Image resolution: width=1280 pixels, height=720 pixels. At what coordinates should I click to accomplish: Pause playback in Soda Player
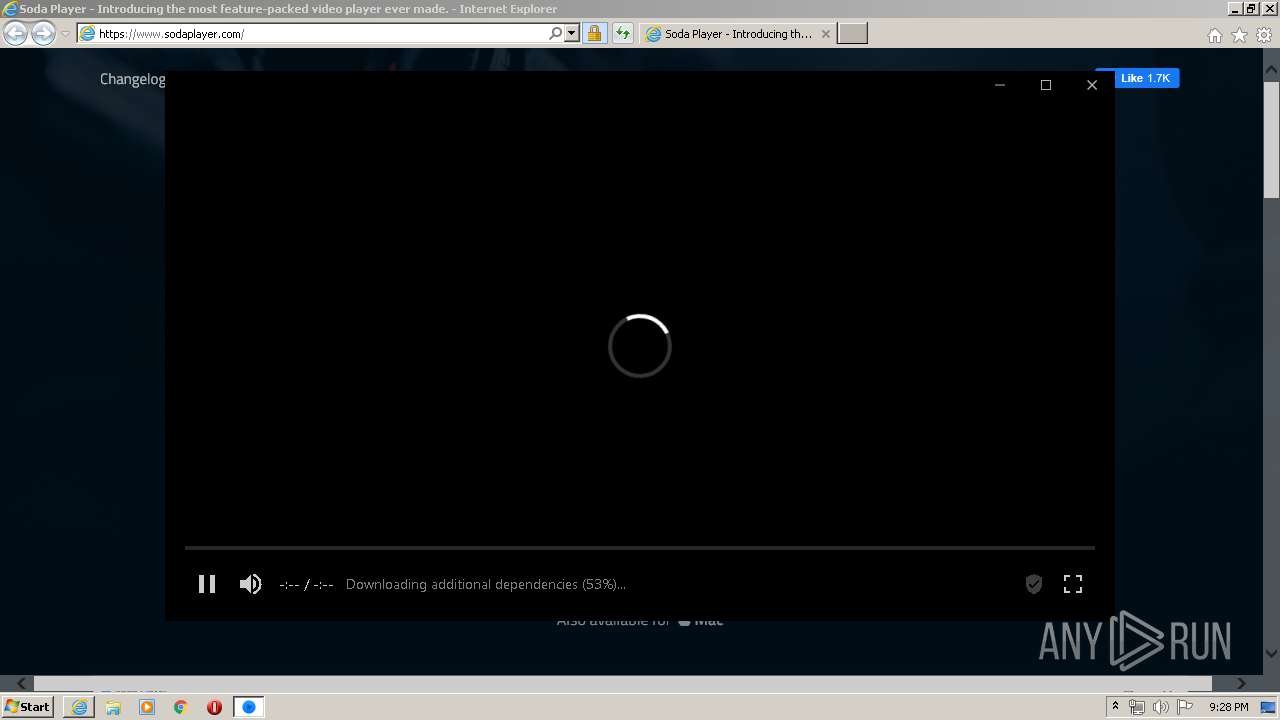(x=207, y=584)
